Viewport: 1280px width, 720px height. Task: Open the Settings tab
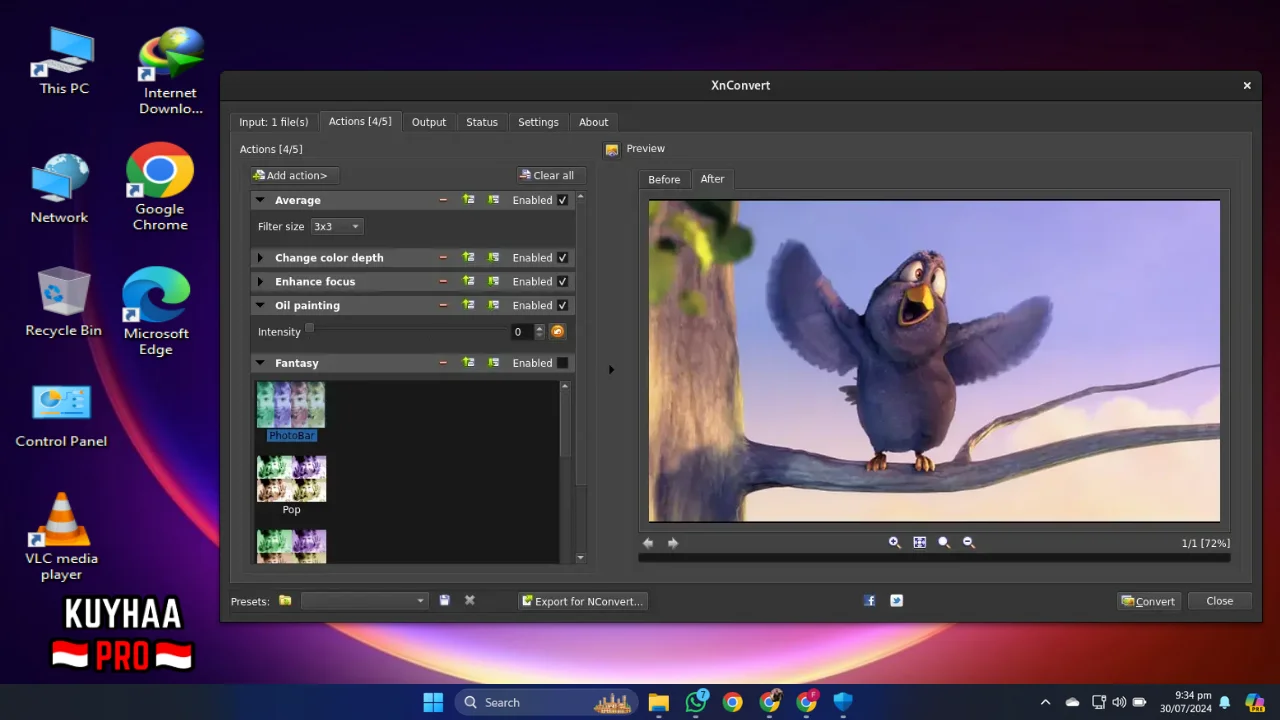538,122
